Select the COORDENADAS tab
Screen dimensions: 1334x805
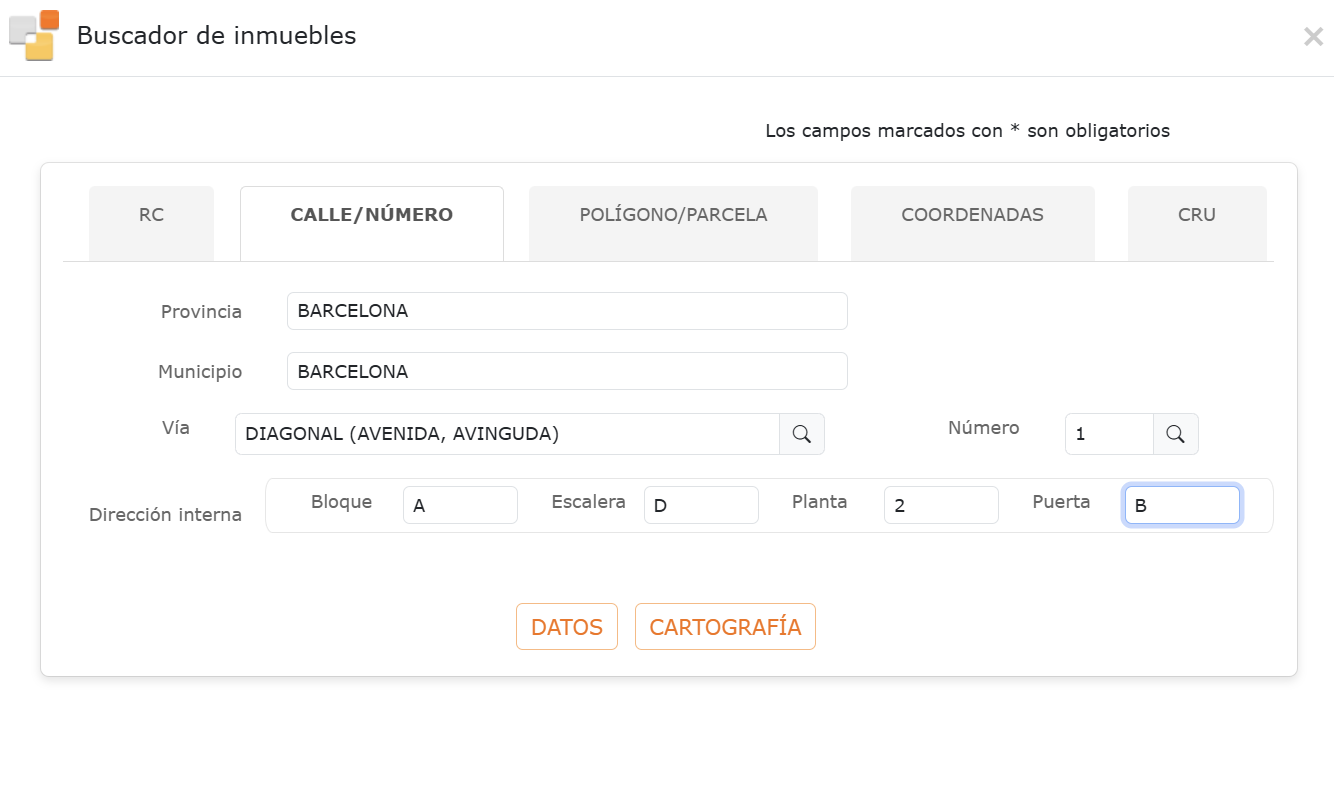pyautogui.click(x=972, y=214)
